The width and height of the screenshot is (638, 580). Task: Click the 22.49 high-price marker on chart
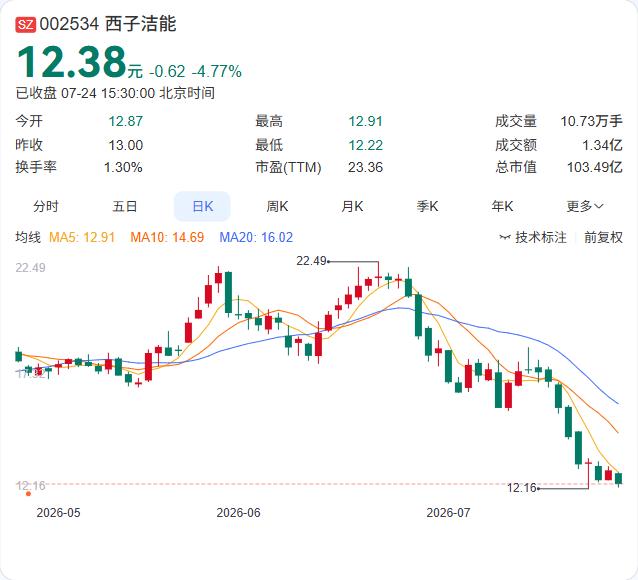[x=311, y=260]
